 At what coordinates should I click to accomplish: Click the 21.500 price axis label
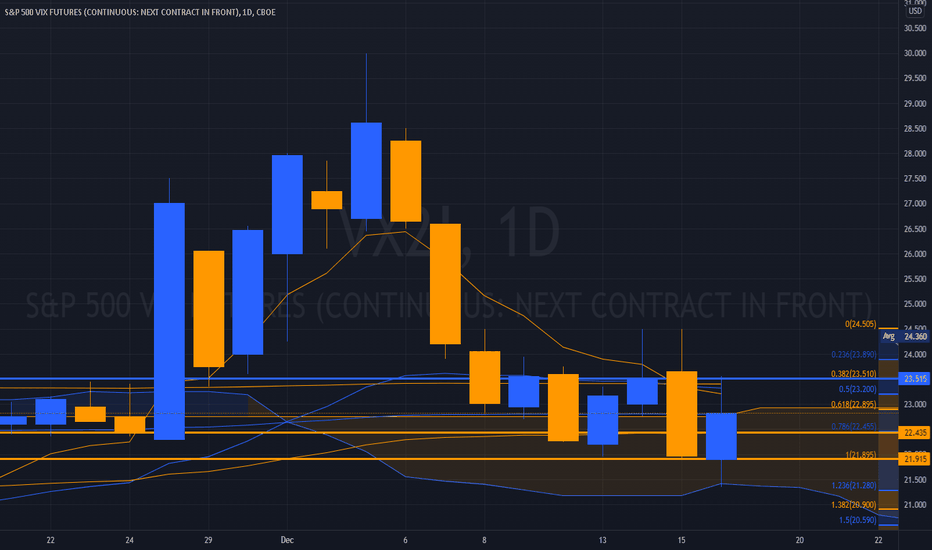point(915,480)
